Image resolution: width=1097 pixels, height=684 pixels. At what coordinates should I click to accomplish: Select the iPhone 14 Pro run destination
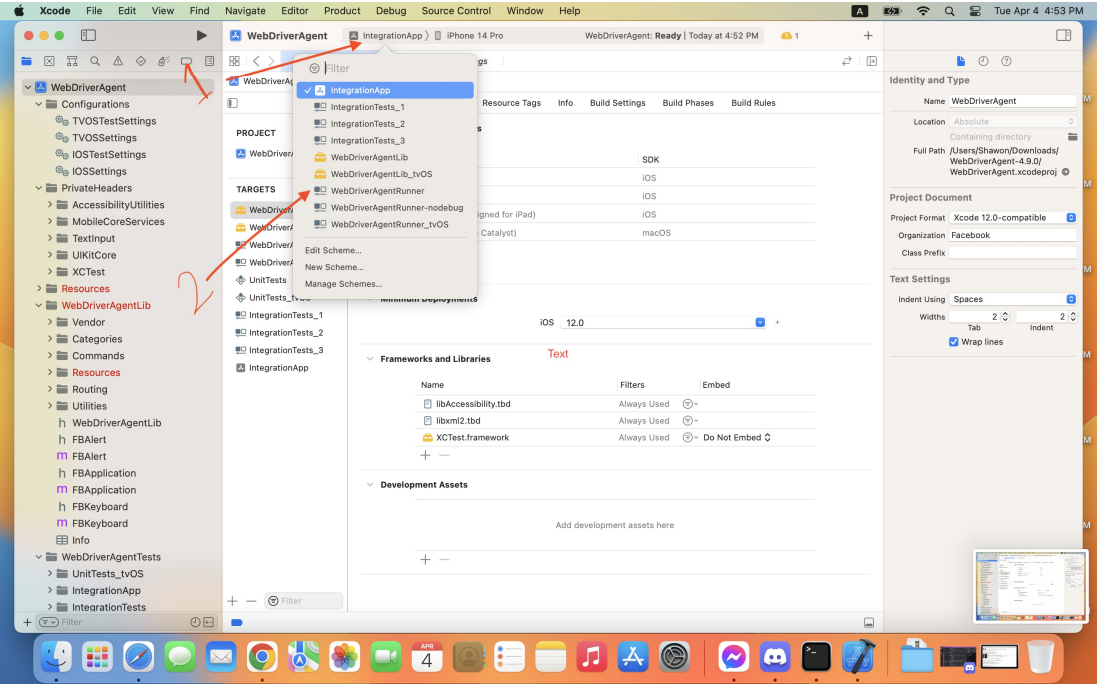click(469, 36)
